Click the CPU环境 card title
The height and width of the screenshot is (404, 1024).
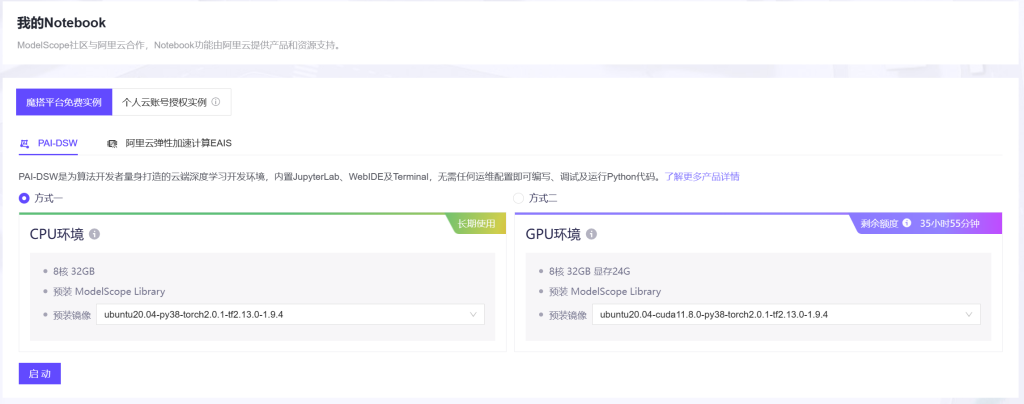(57, 234)
